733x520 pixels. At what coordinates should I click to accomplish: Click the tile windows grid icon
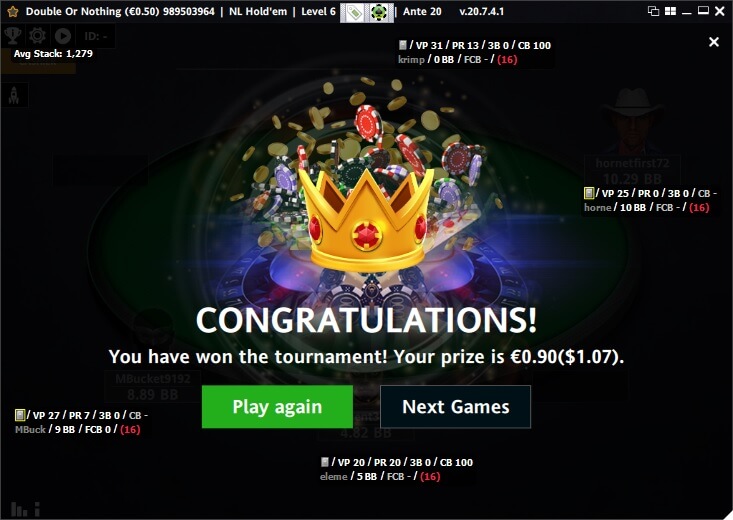[670, 11]
